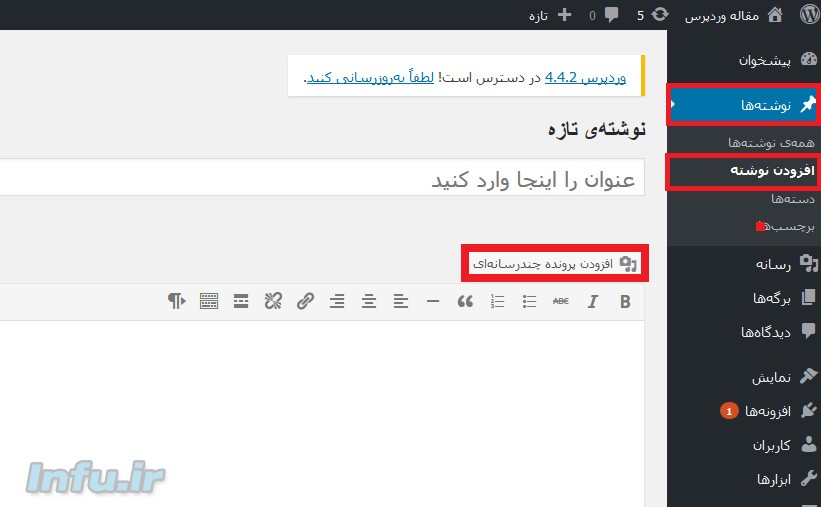
Task: Click the blockquote icon
Action: pos(464,301)
